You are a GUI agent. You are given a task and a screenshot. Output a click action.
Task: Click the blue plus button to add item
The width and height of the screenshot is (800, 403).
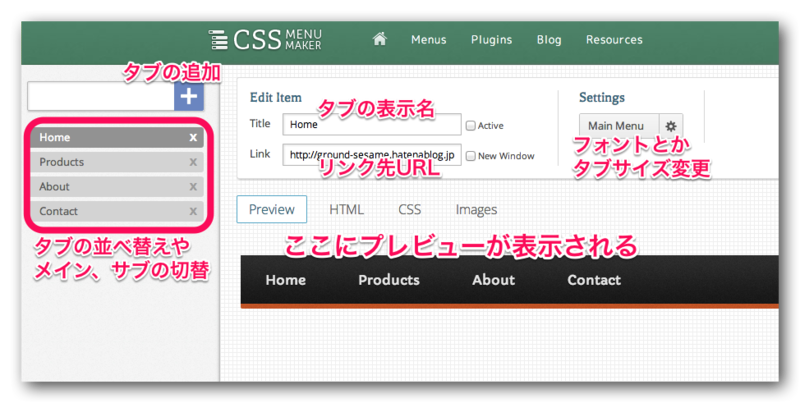click(189, 96)
